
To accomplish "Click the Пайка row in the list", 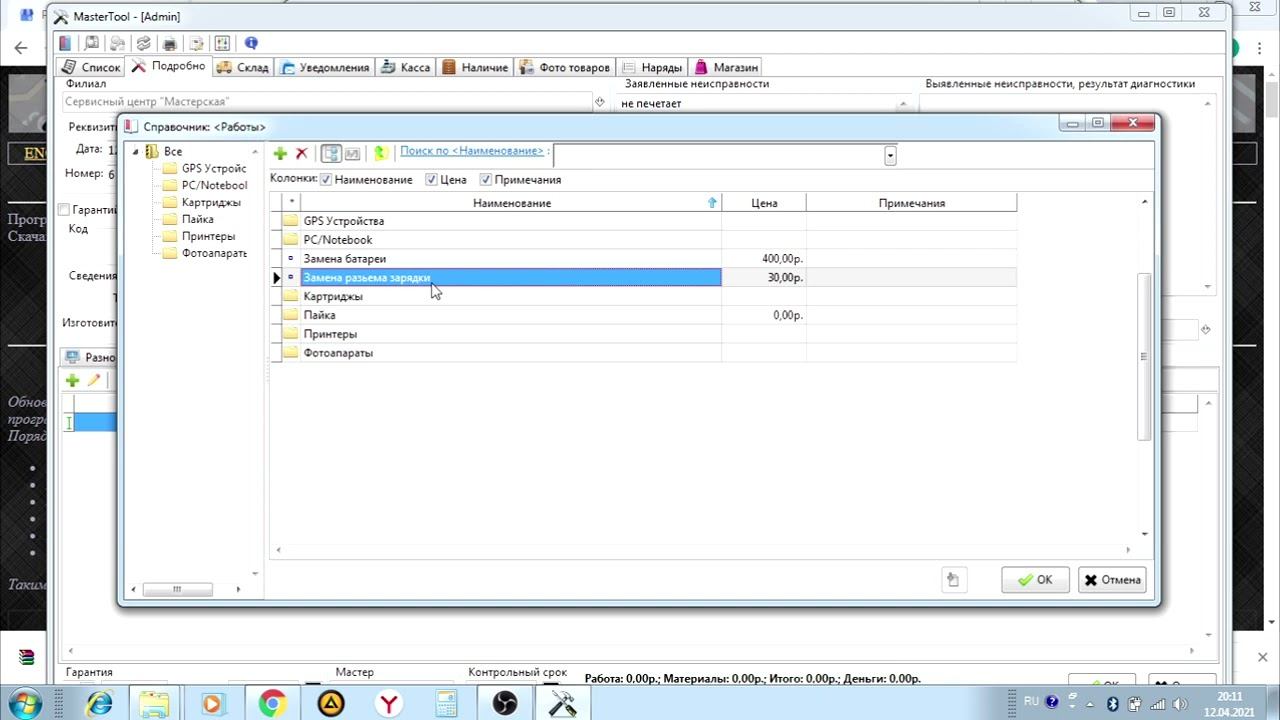I will (x=645, y=315).
